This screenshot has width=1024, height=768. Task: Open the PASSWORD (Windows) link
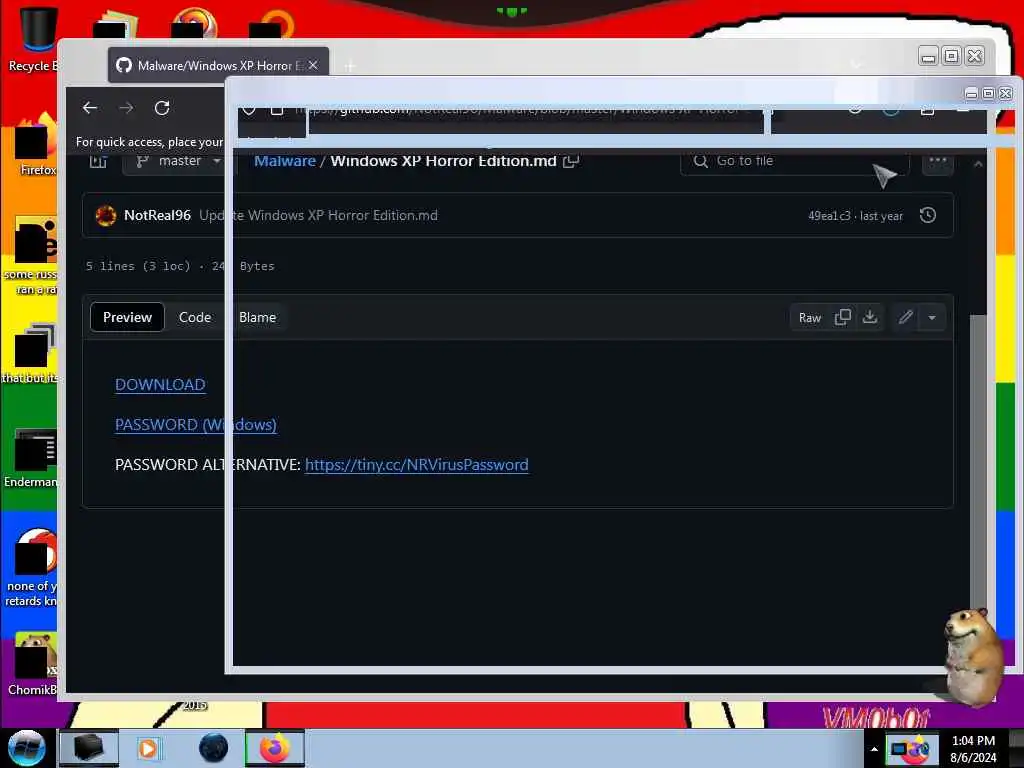[x=196, y=424]
